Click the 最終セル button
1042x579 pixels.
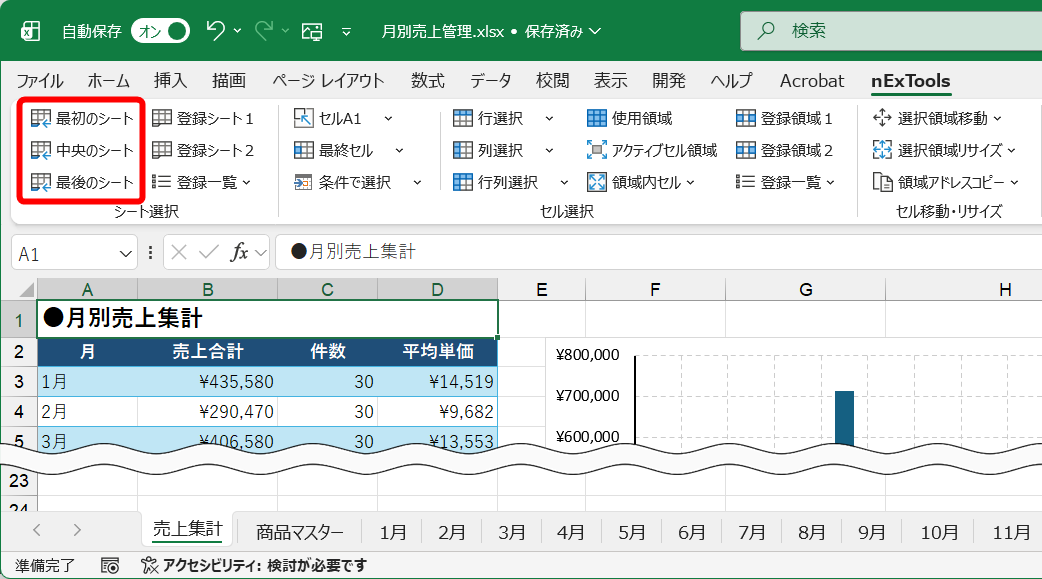tap(334, 150)
